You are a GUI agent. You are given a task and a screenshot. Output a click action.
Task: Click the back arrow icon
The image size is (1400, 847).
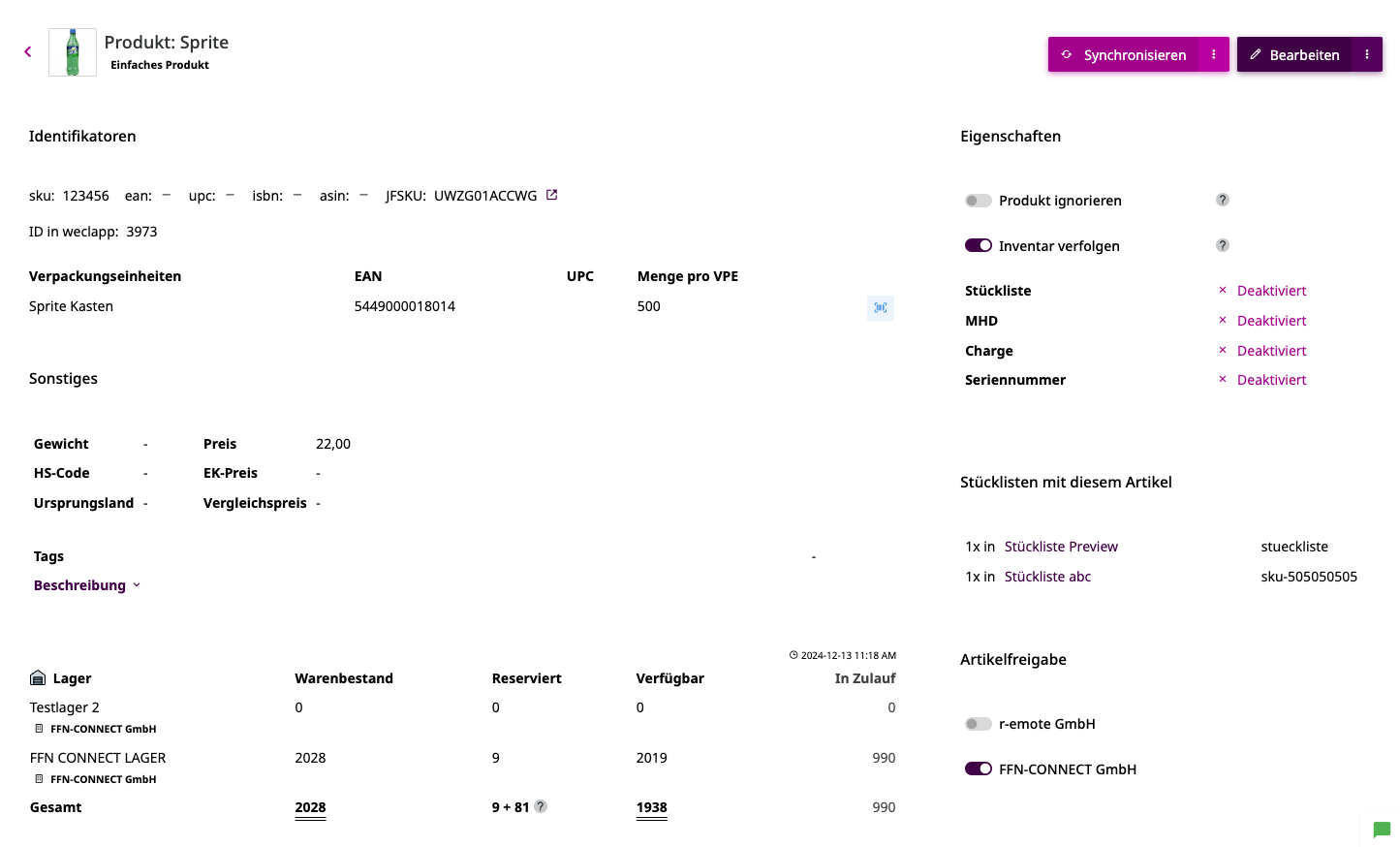(x=28, y=52)
